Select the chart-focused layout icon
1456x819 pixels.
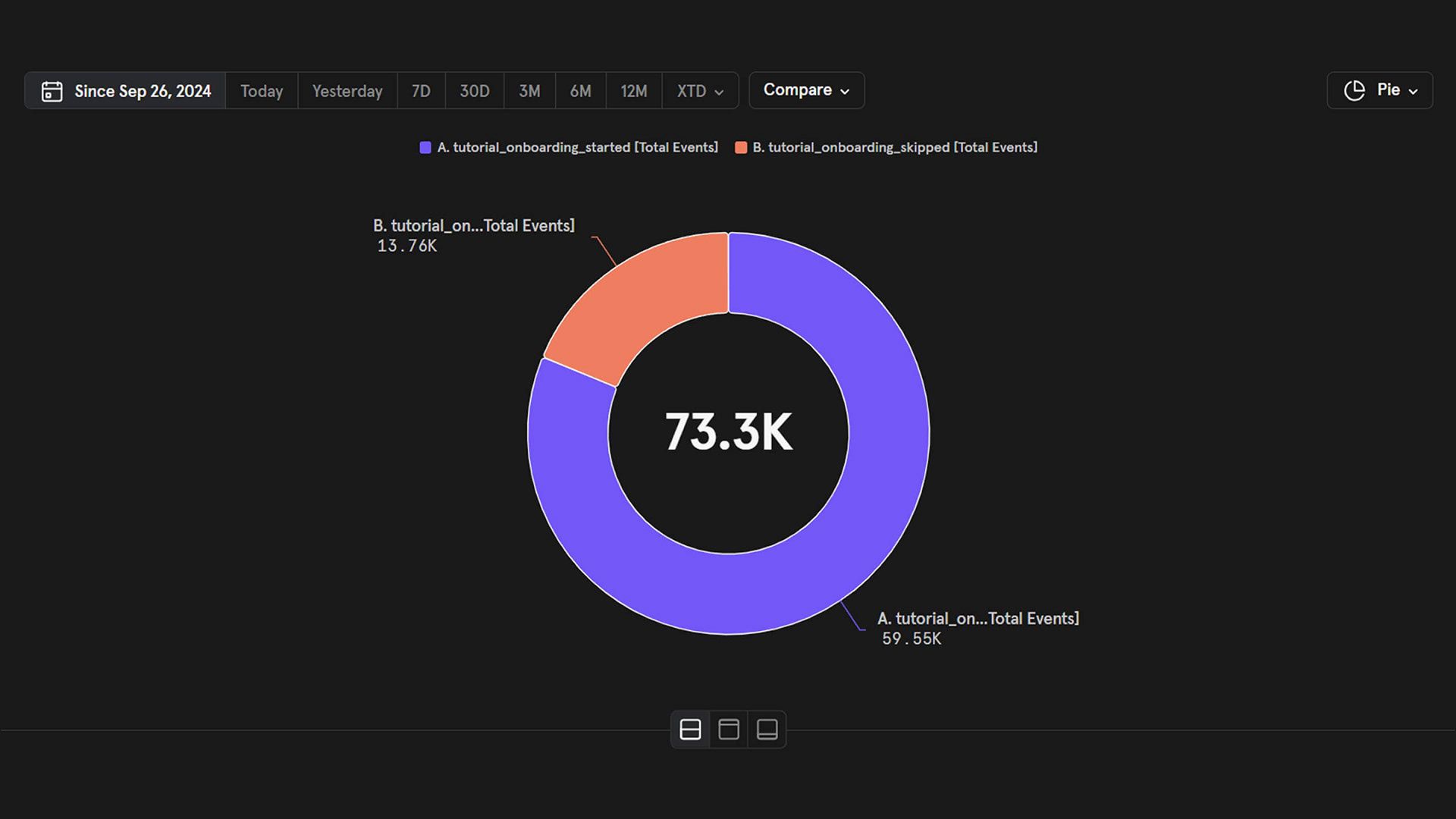[x=729, y=730]
